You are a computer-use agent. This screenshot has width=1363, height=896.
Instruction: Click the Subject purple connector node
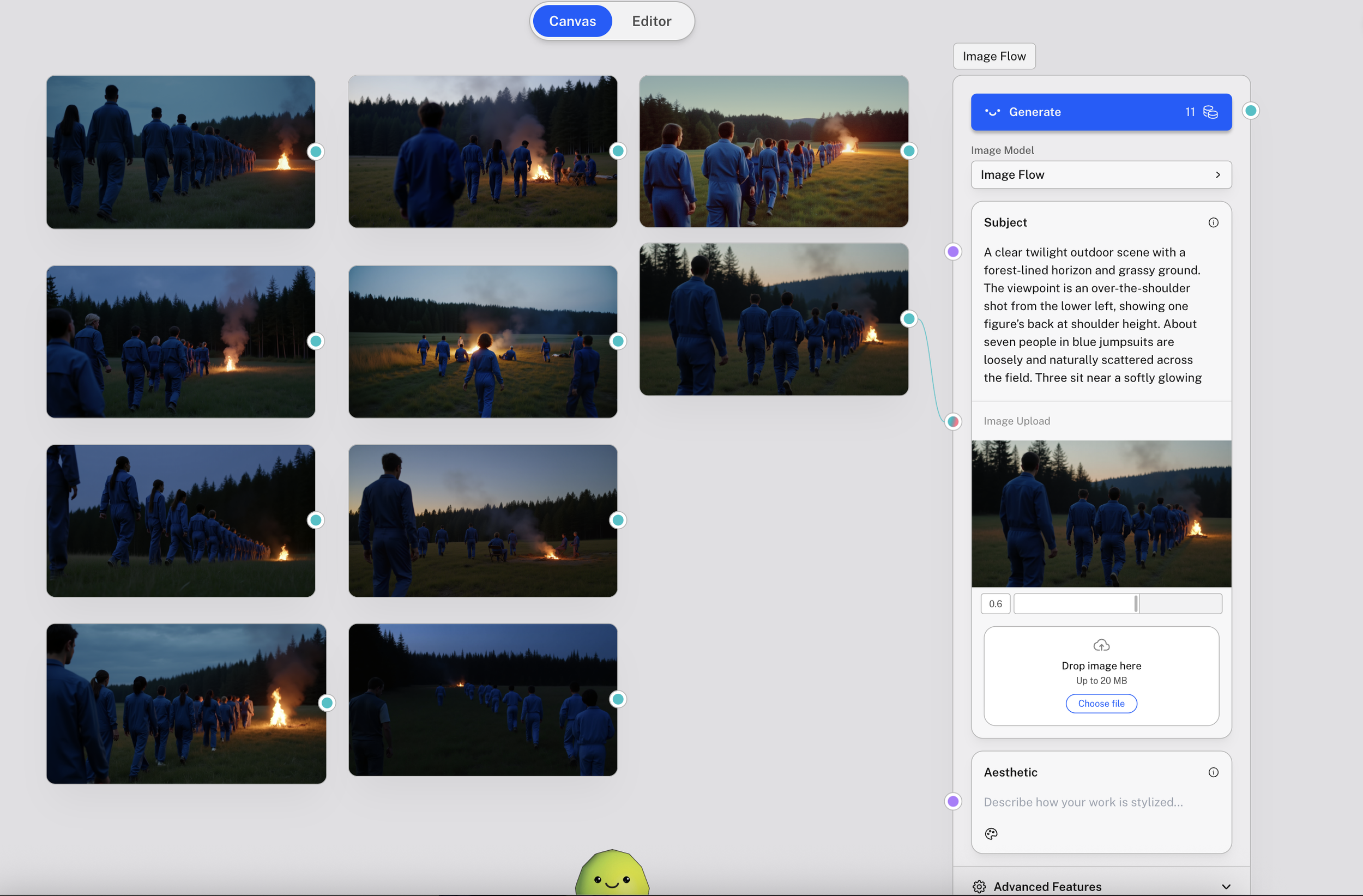coord(953,251)
